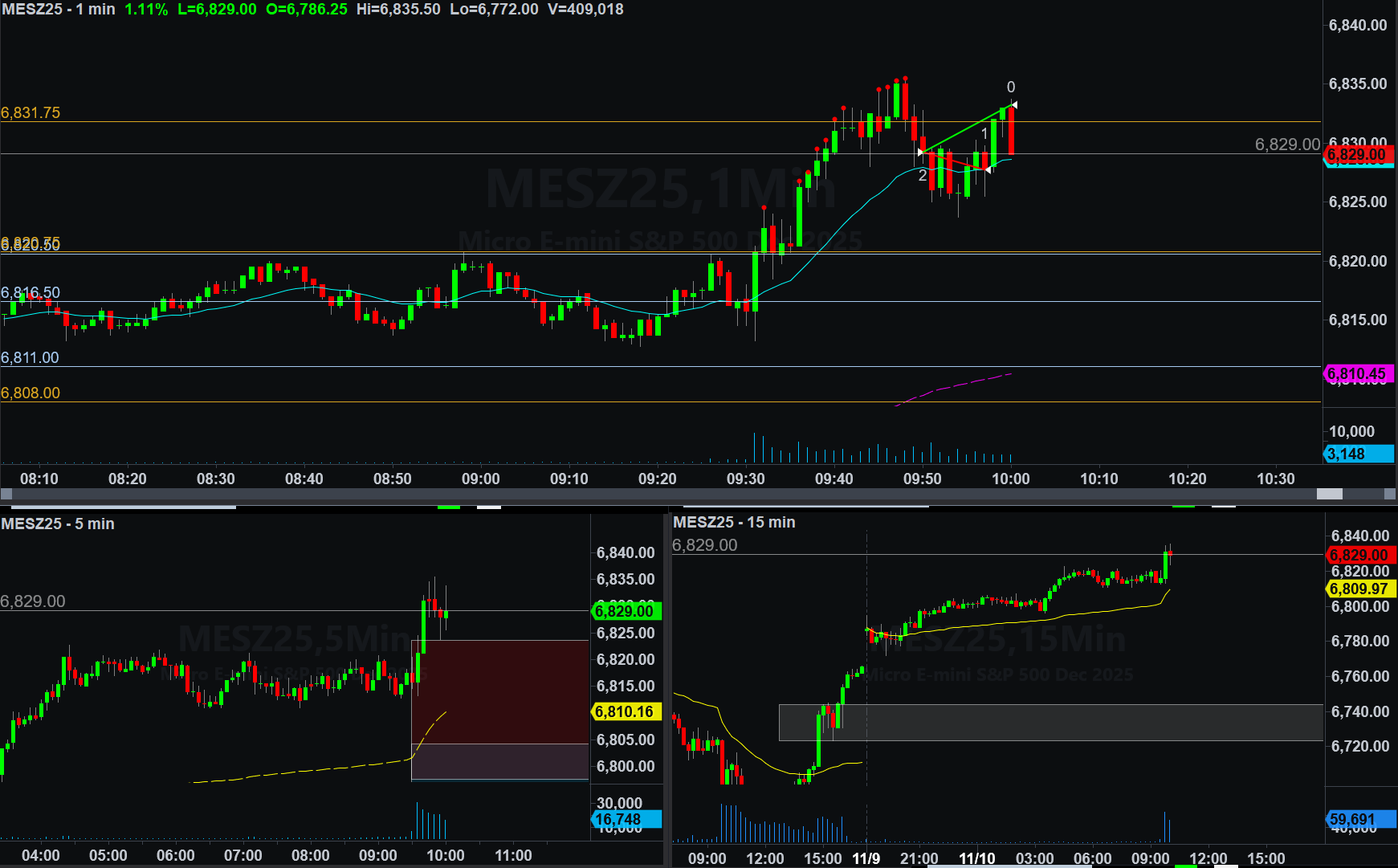The height and width of the screenshot is (868, 1398).
Task: Select the 6,831.75 horizontal price line label
Action: click(31, 112)
